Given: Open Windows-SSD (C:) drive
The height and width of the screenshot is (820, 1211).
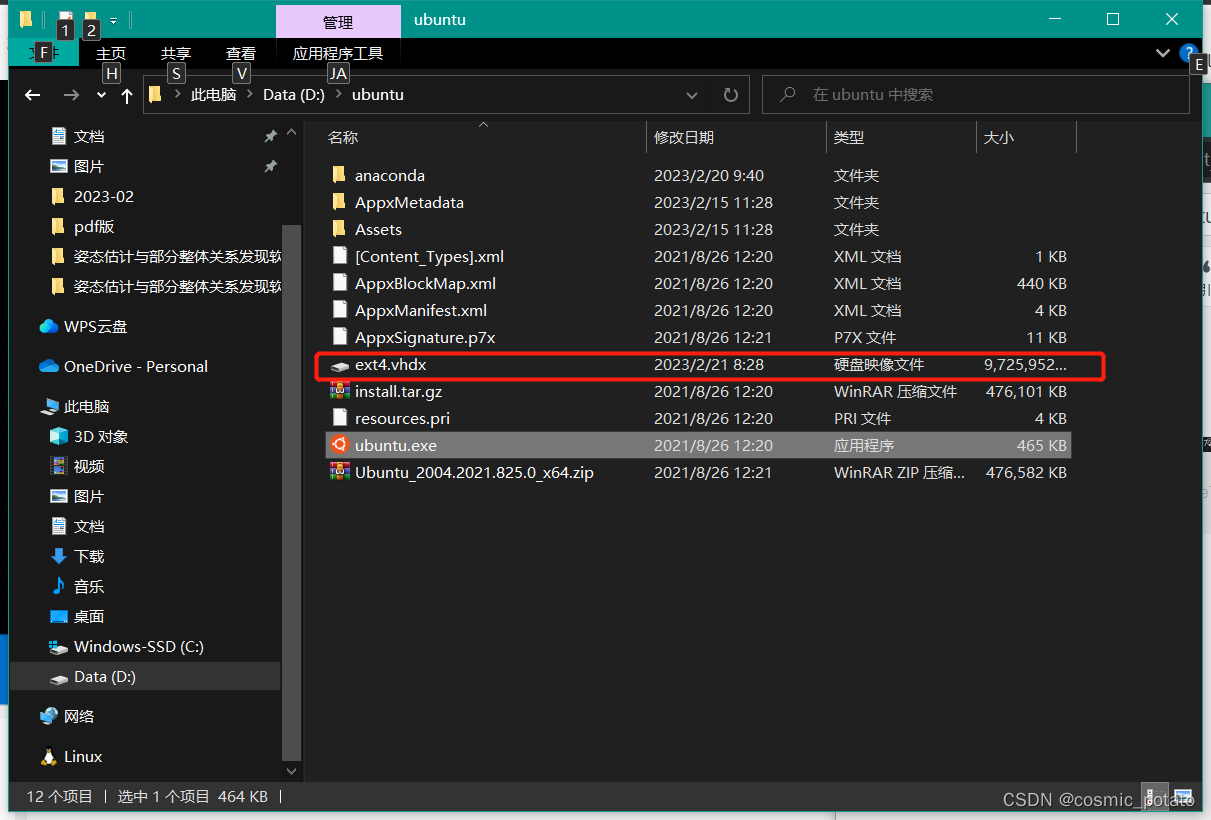Looking at the screenshot, I should tap(127, 646).
